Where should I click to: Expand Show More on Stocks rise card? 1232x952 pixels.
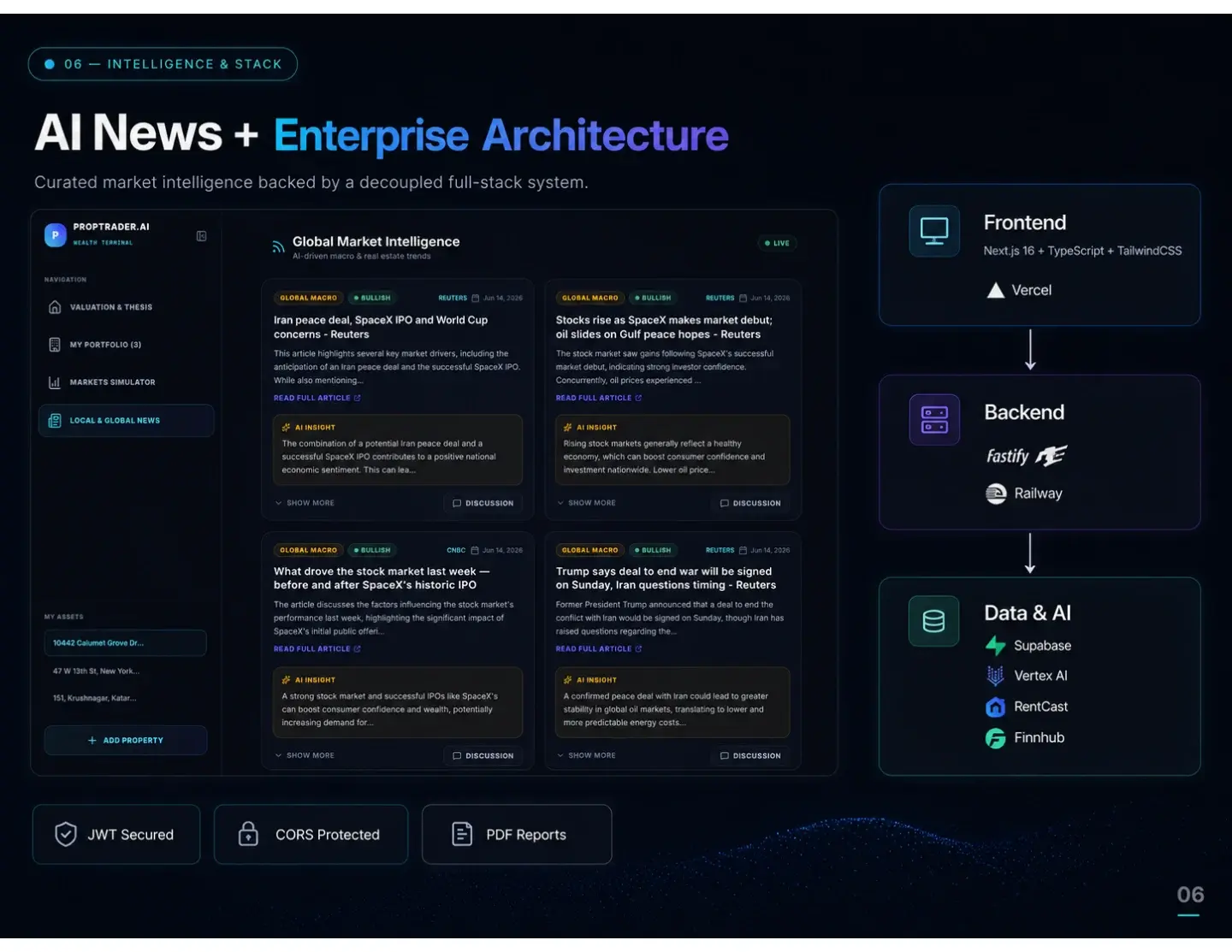coord(587,503)
